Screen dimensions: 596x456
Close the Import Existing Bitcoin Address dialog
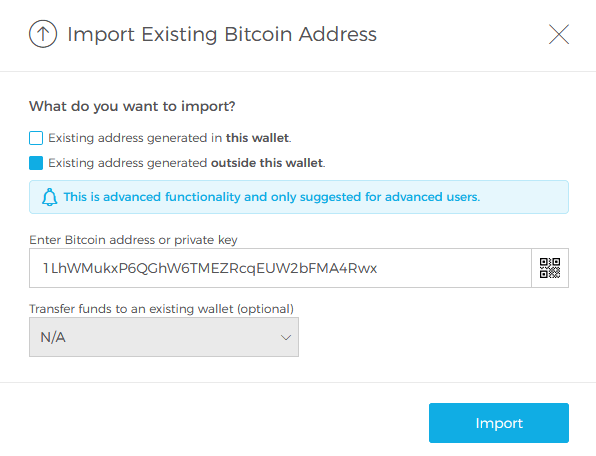(x=559, y=34)
